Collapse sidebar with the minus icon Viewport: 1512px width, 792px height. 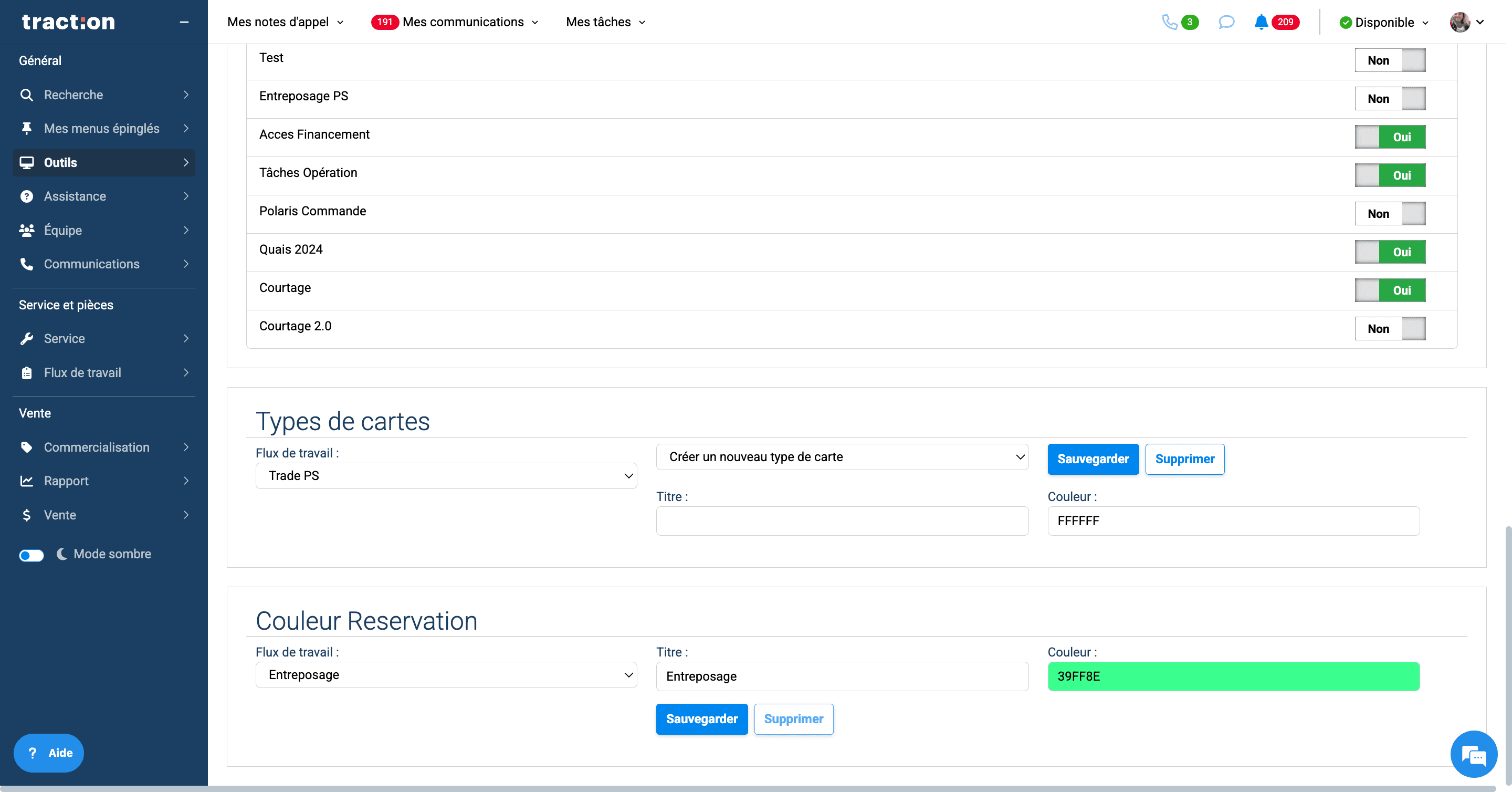[x=184, y=22]
